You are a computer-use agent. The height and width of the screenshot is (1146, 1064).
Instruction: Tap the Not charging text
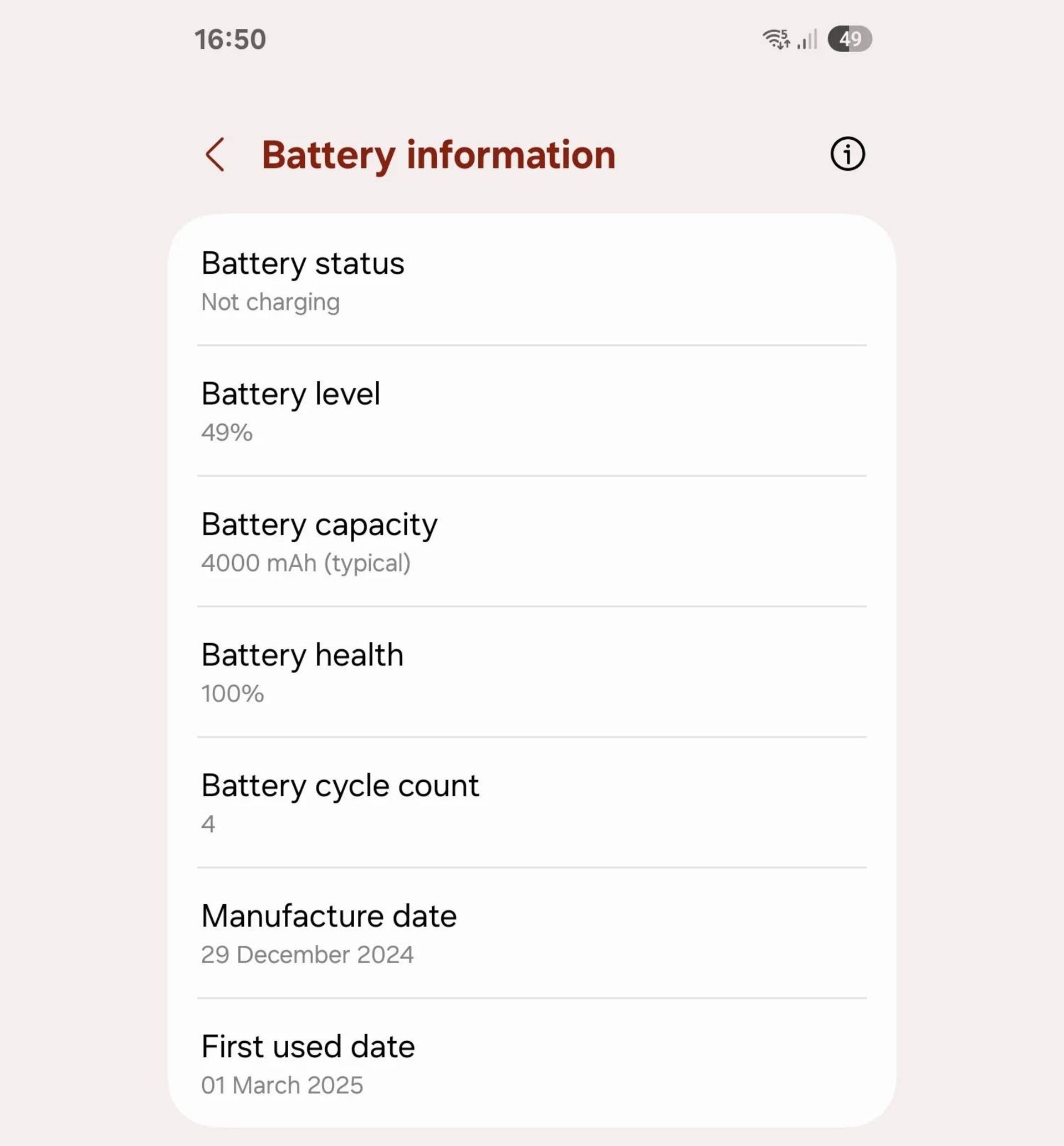(270, 302)
